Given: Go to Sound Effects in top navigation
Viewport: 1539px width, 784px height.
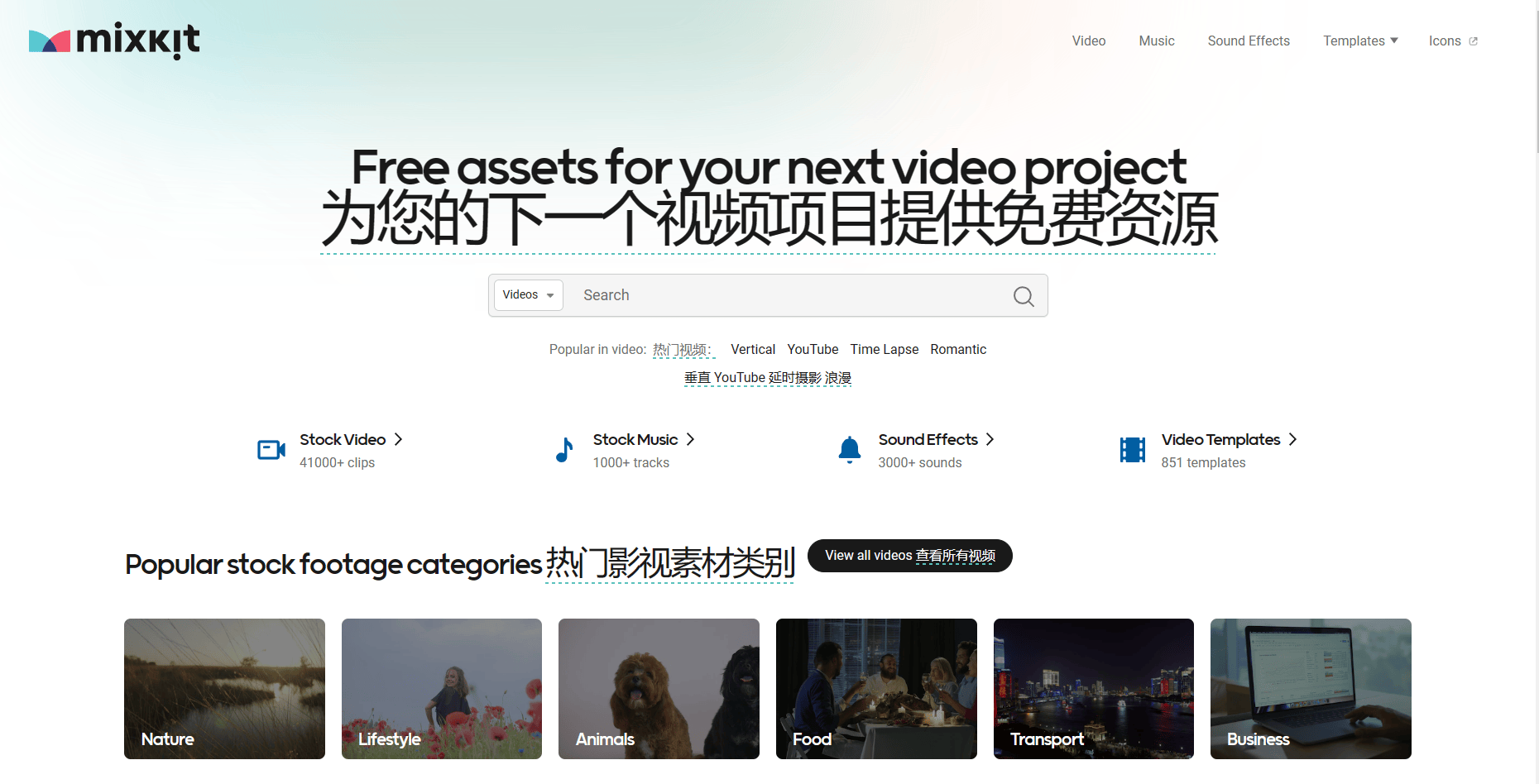Looking at the screenshot, I should pyautogui.click(x=1248, y=41).
